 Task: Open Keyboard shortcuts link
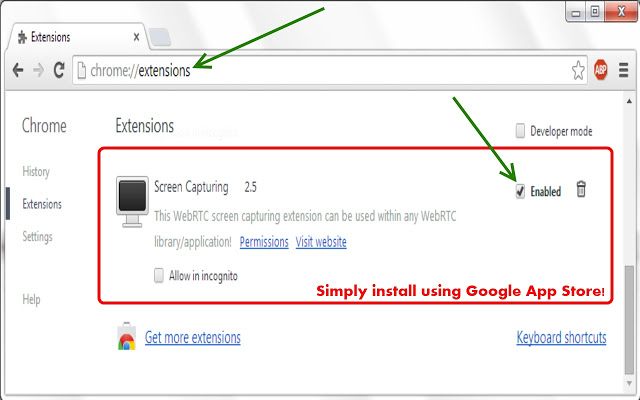click(x=561, y=338)
